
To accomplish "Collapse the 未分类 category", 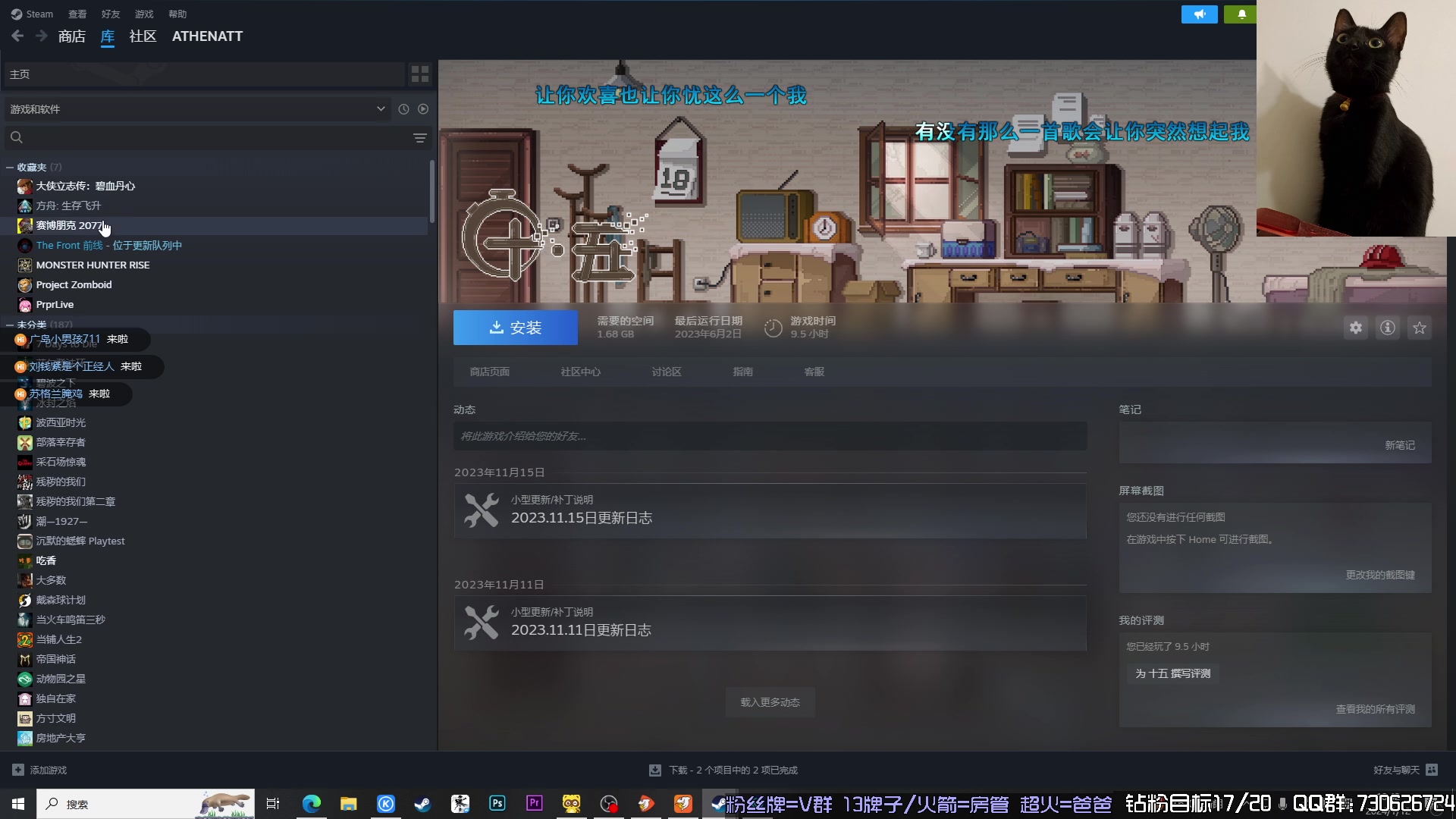I will click(x=10, y=325).
